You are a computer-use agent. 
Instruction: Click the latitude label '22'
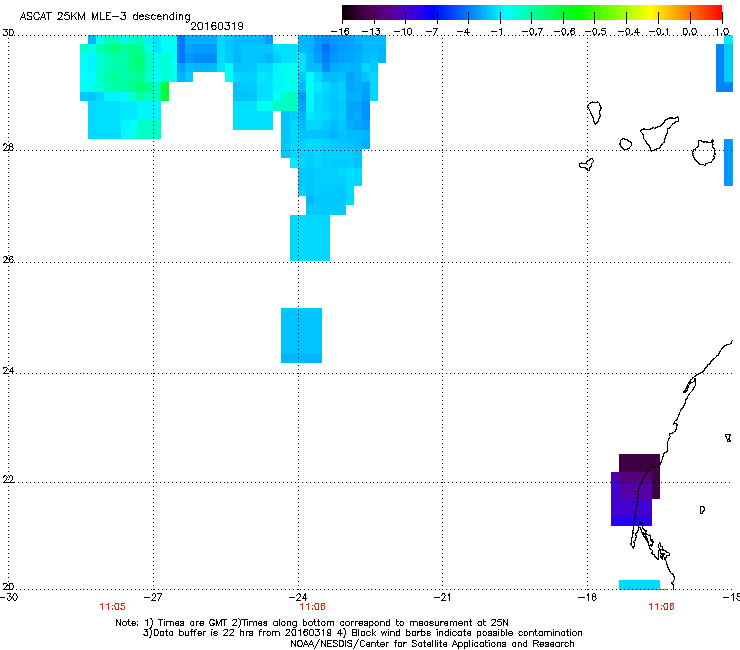8,480
